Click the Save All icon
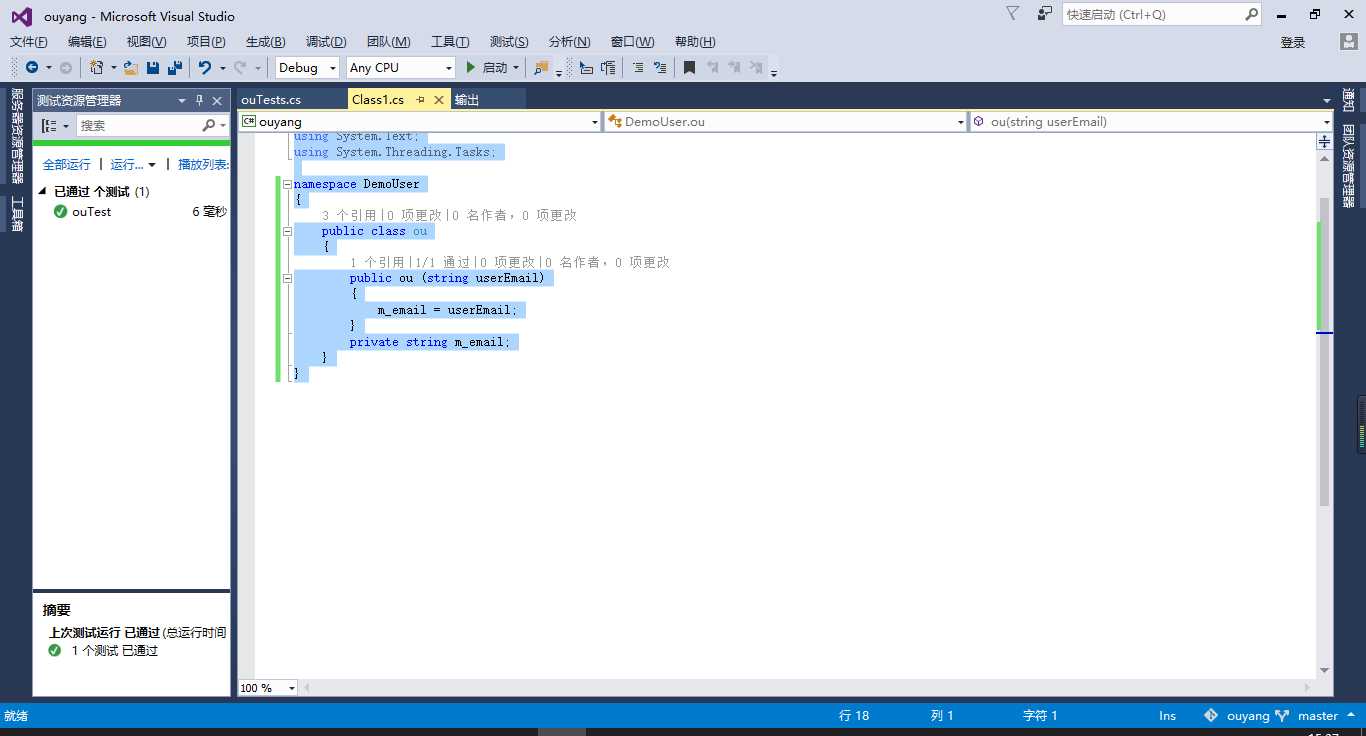1366x736 pixels. tap(175, 68)
